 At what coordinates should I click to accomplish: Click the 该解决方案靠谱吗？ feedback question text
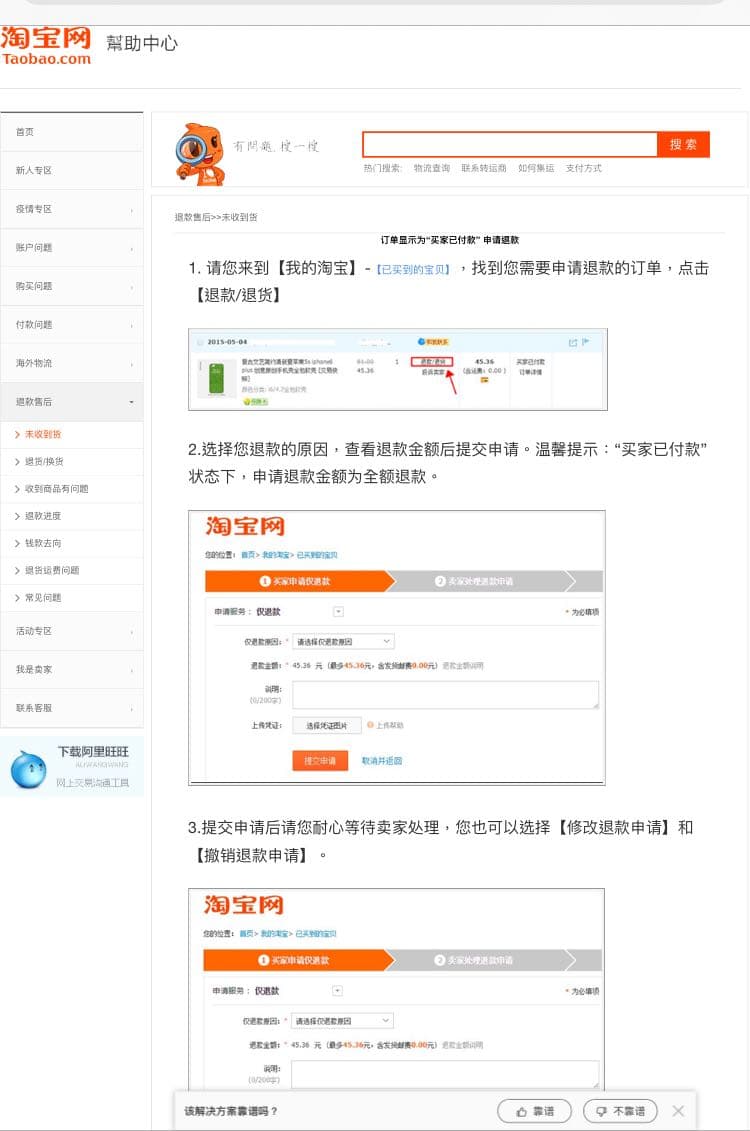point(231,1111)
